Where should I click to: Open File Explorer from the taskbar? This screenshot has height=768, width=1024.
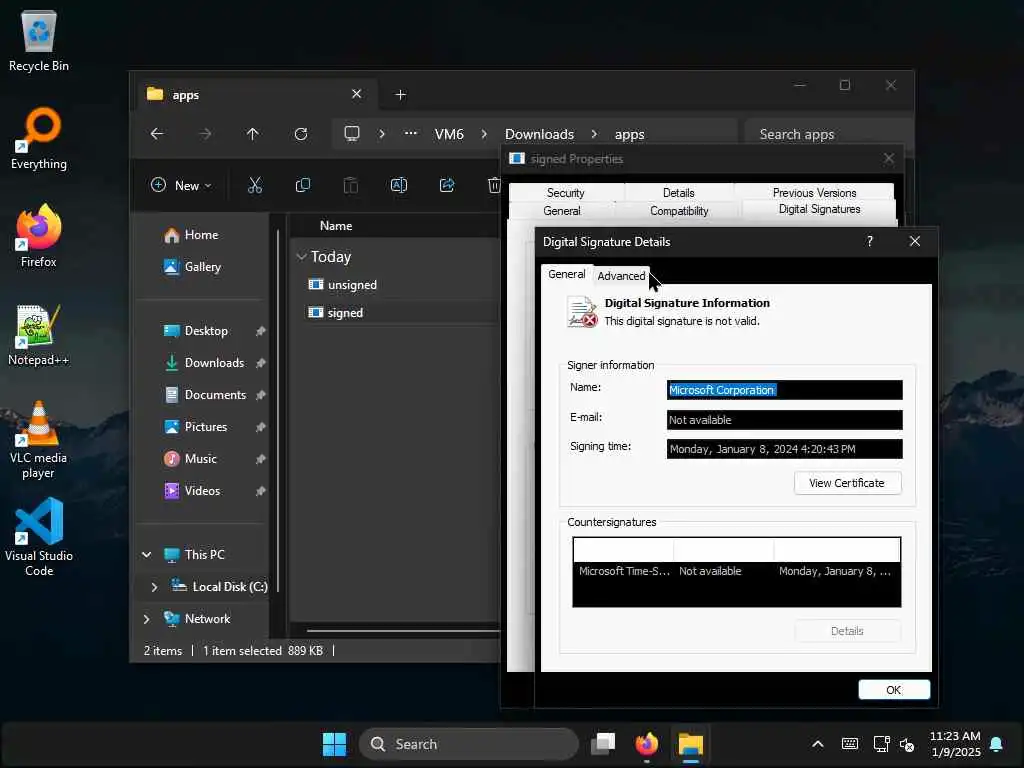coord(690,744)
